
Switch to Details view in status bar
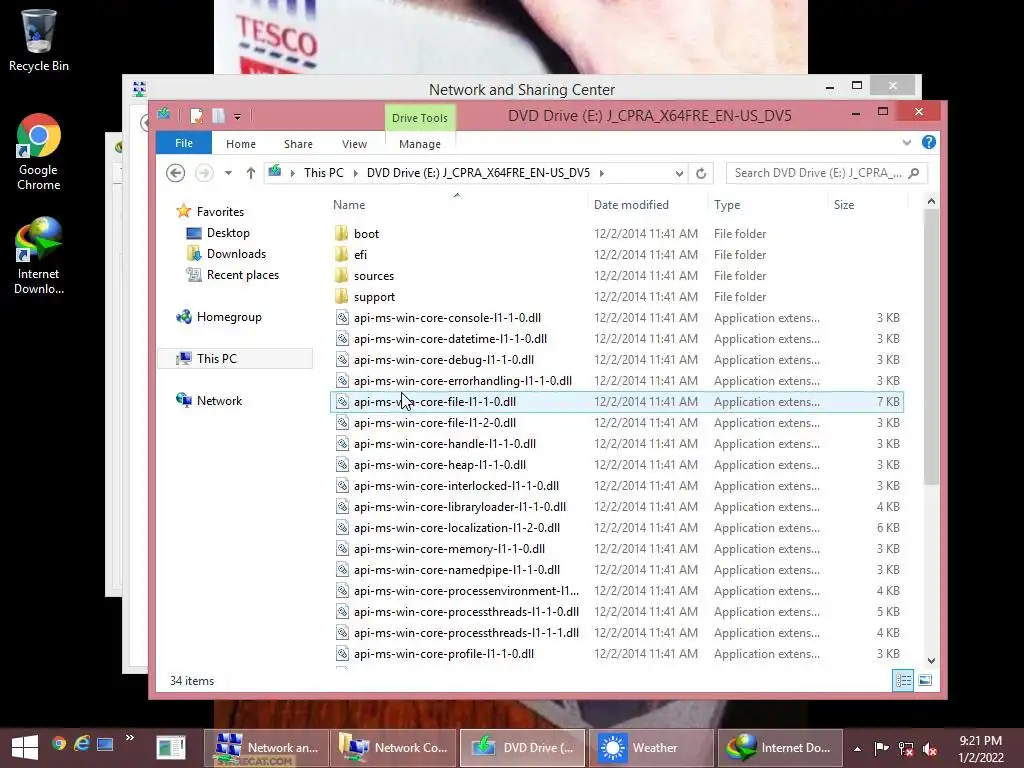click(903, 680)
